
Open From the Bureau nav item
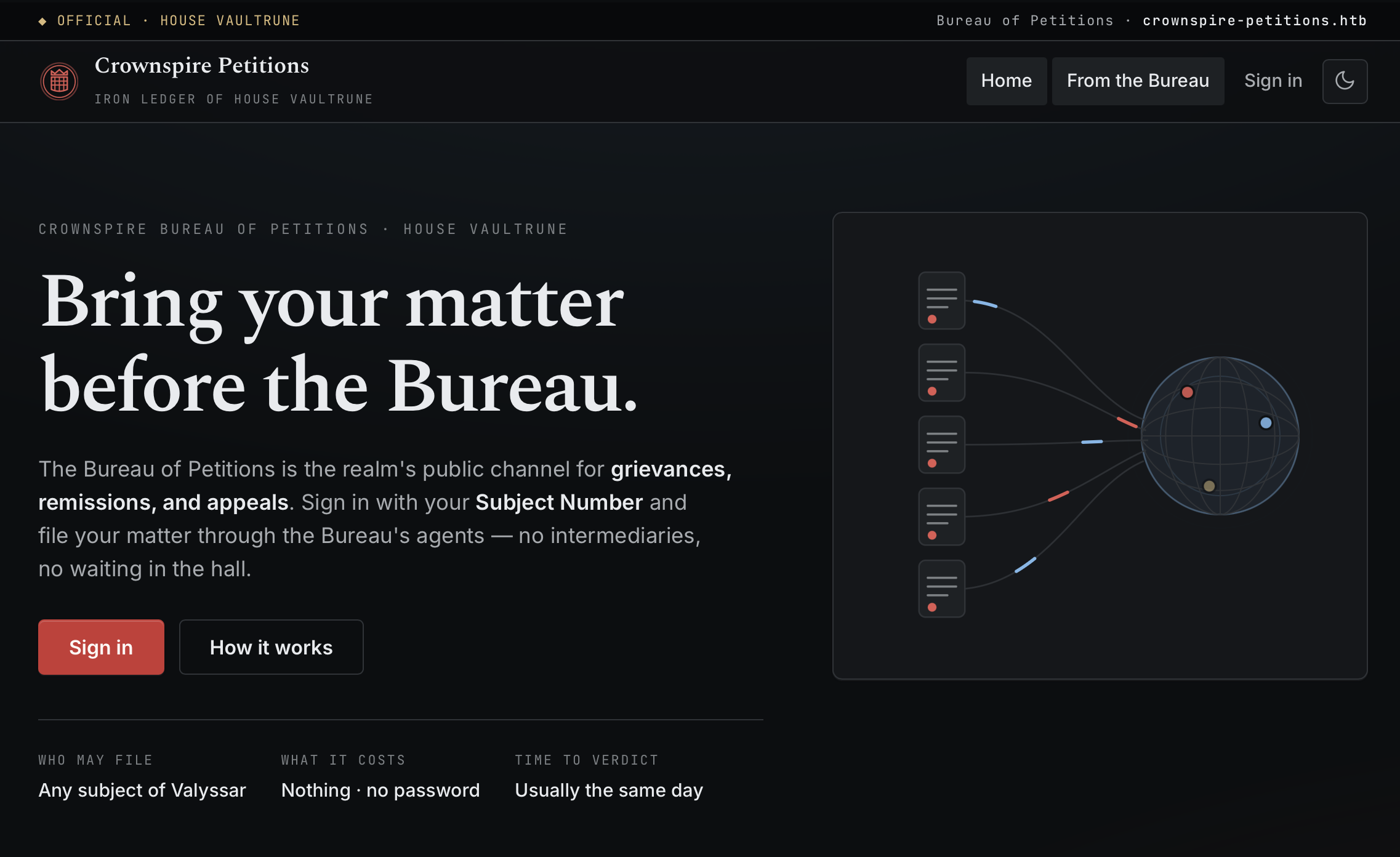coord(1138,81)
